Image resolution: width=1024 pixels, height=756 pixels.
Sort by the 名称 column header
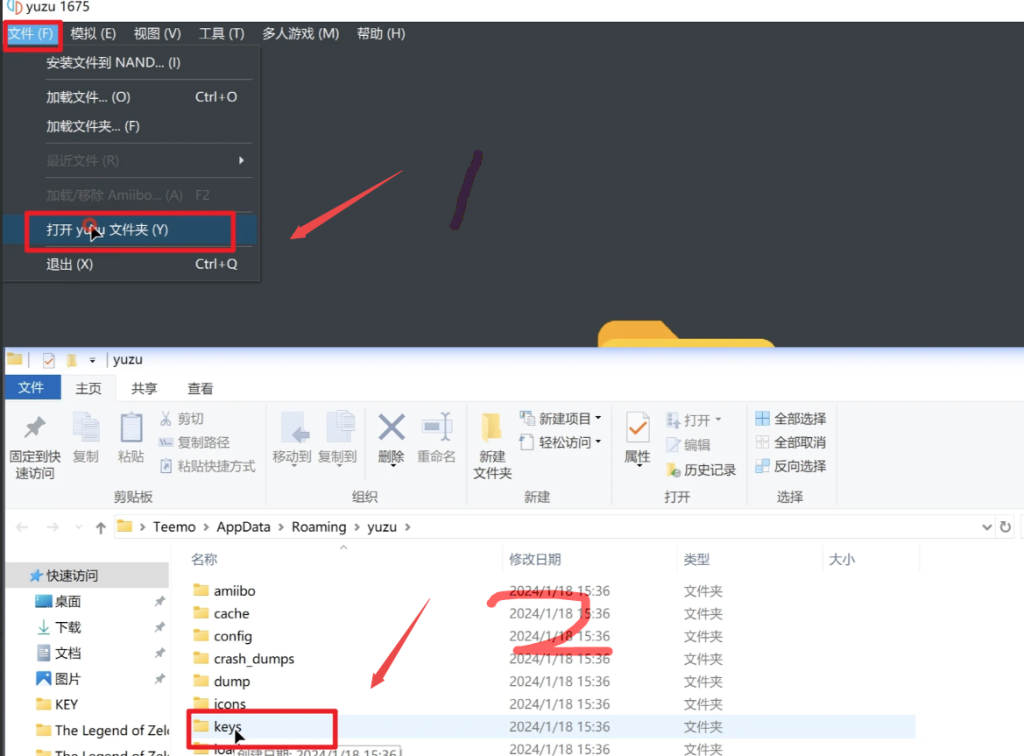click(x=204, y=559)
